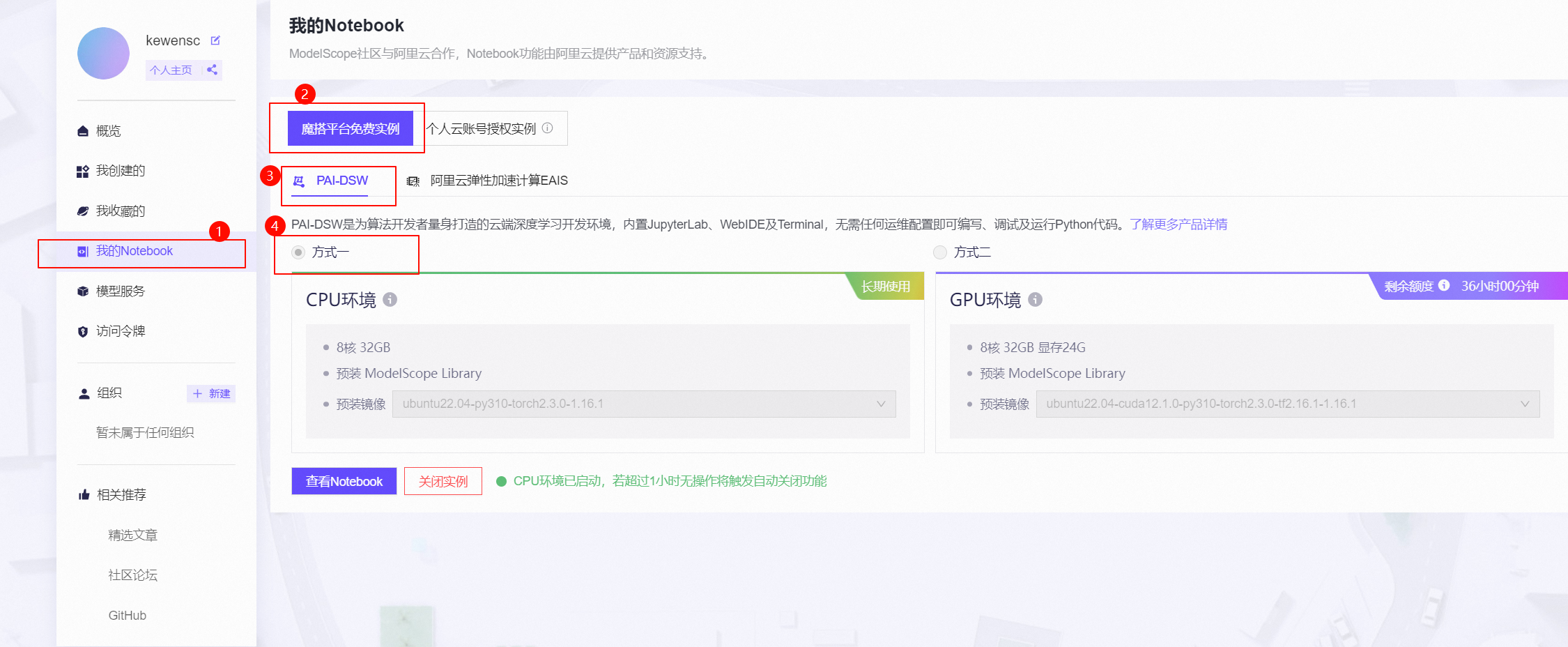Open the 精选文章 link
This screenshot has height=647, width=1568.
133,535
